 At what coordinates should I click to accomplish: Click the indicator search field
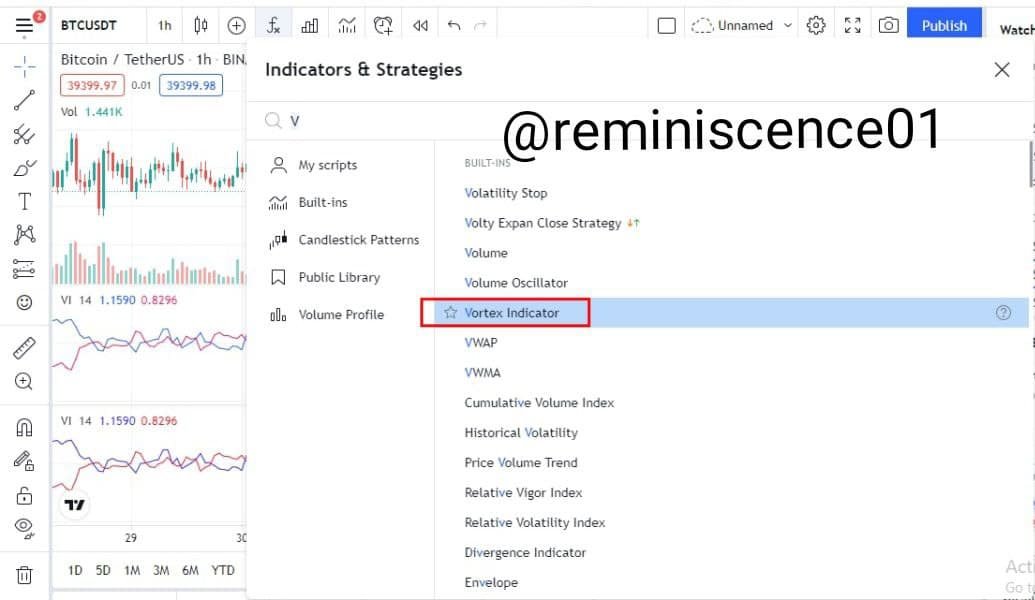[x=637, y=121]
